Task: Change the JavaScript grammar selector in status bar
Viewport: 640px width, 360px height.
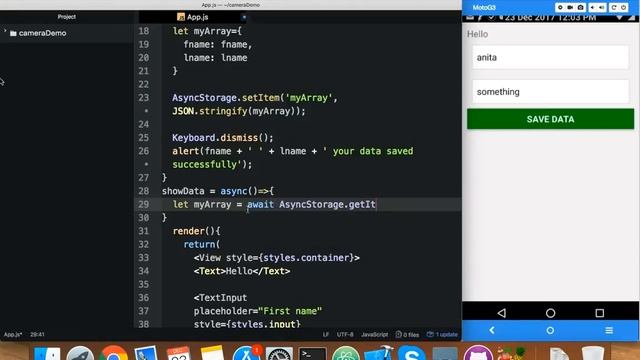Action: pos(375,334)
